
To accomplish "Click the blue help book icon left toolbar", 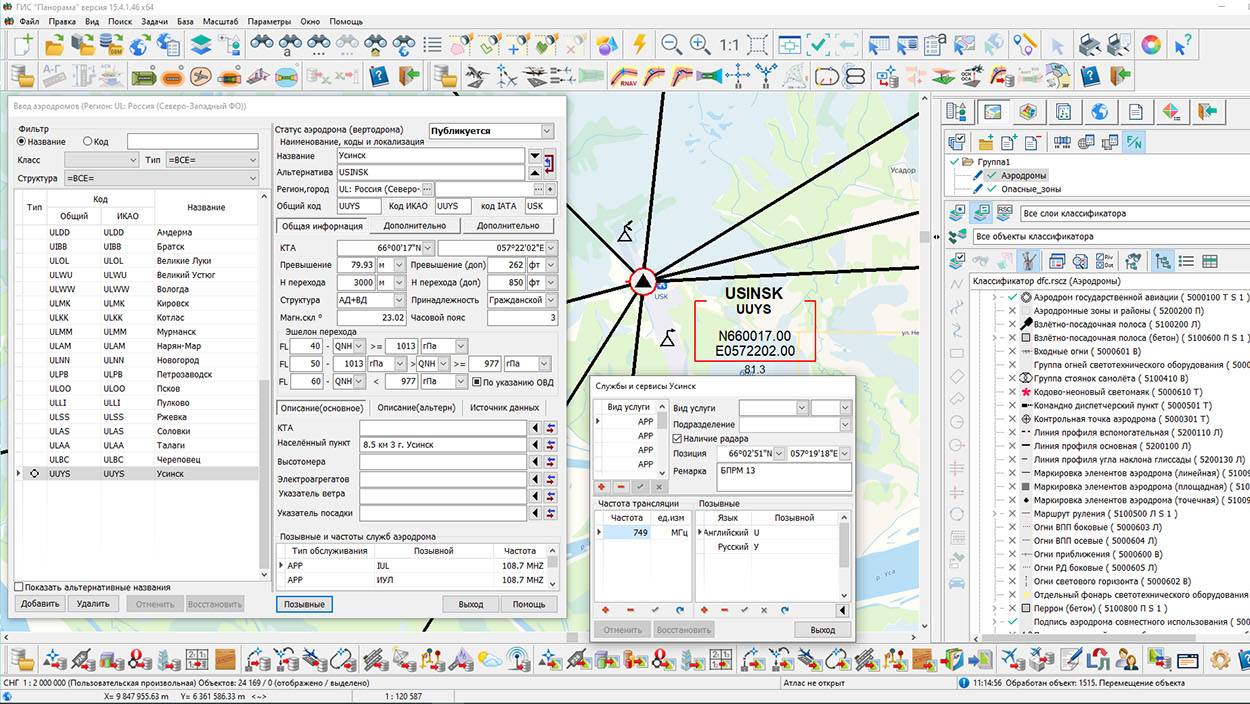I will pyautogui.click(x=379, y=76).
